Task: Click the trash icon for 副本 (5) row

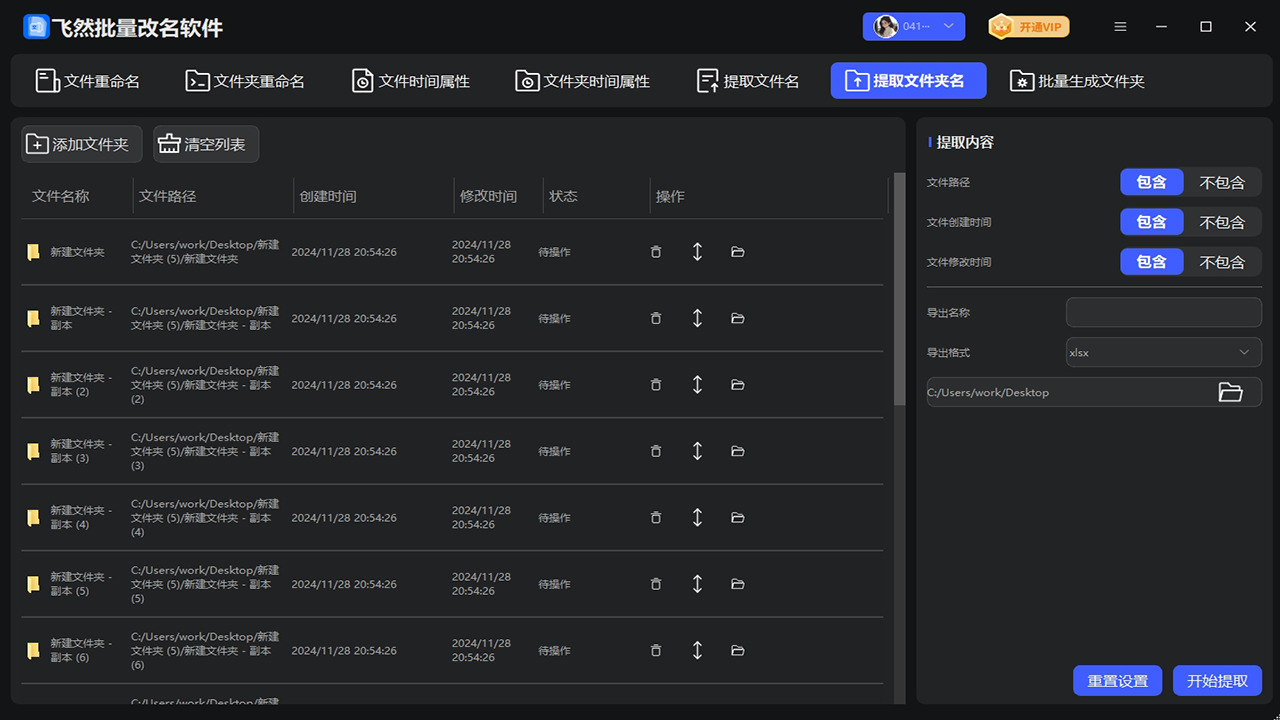Action: (x=656, y=584)
